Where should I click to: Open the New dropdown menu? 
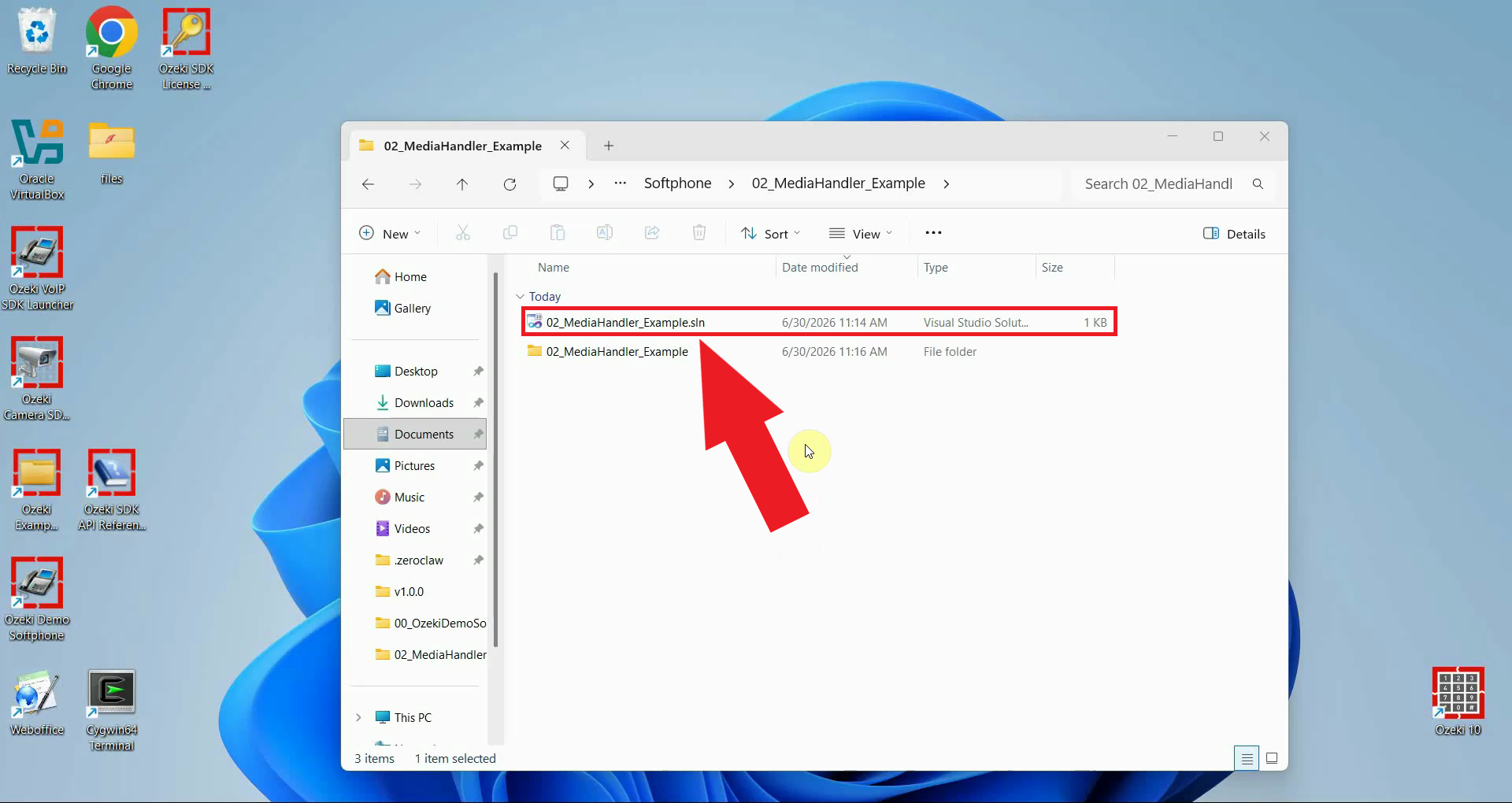click(x=390, y=234)
